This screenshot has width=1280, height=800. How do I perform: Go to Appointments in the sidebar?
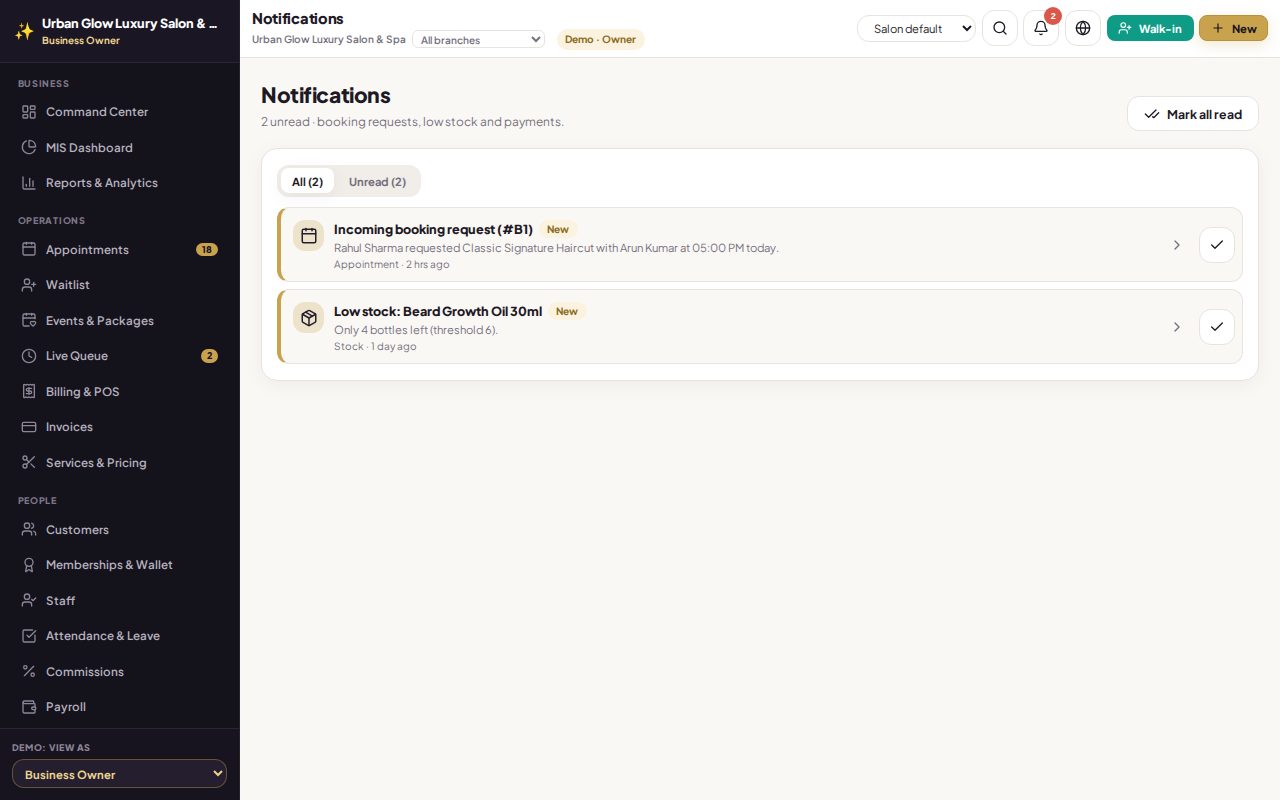[120, 249]
